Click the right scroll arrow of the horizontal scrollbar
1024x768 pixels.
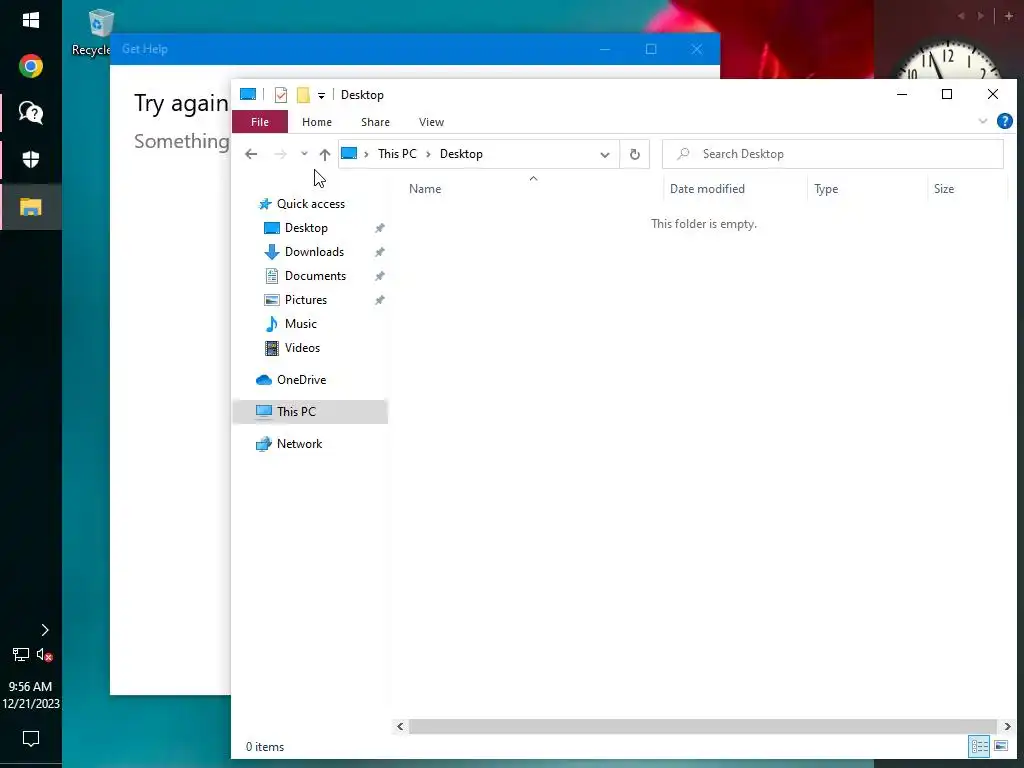[x=1006, y=726]
